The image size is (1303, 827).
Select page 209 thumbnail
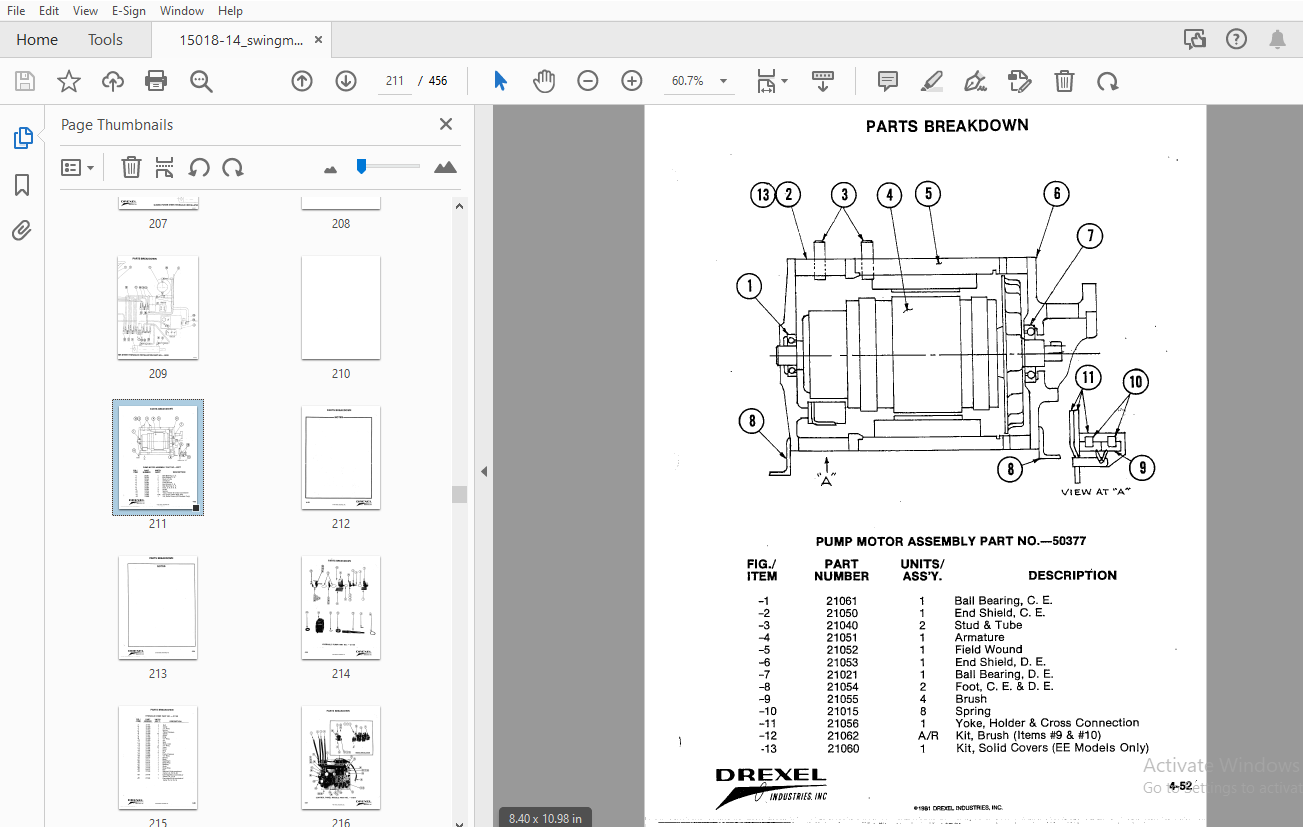pyautogui.click(x=158, y=308)
